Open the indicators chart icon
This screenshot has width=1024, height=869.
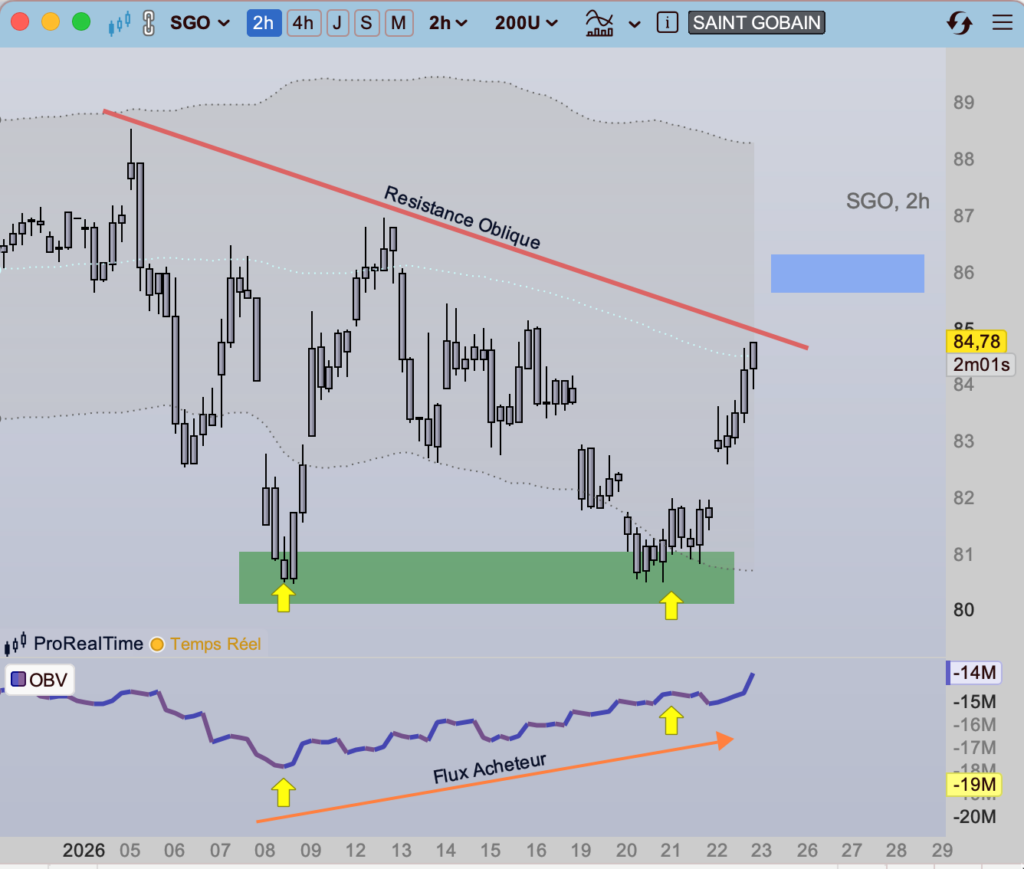(600, 23)
